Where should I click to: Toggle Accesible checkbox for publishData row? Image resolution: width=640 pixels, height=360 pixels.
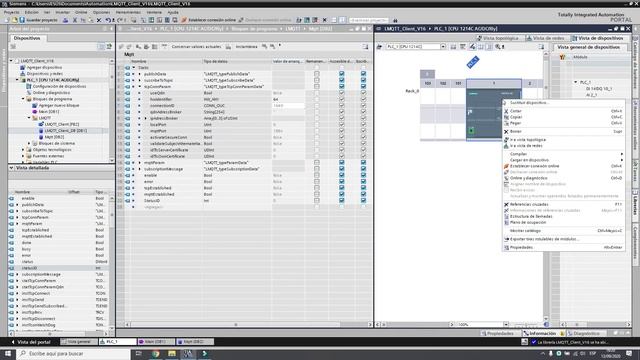tap(342, 74)
